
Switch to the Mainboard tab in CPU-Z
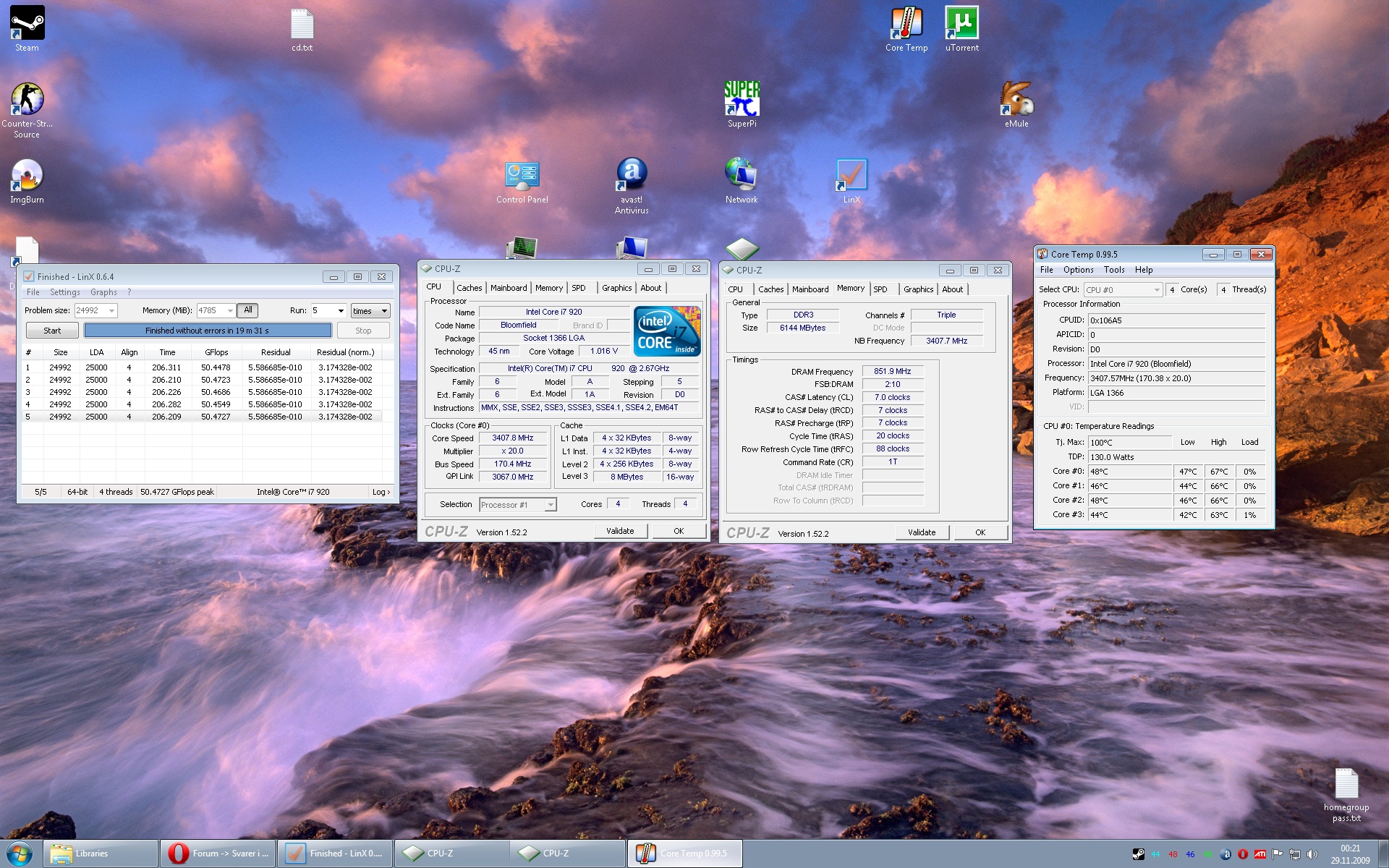pos(509,288)
